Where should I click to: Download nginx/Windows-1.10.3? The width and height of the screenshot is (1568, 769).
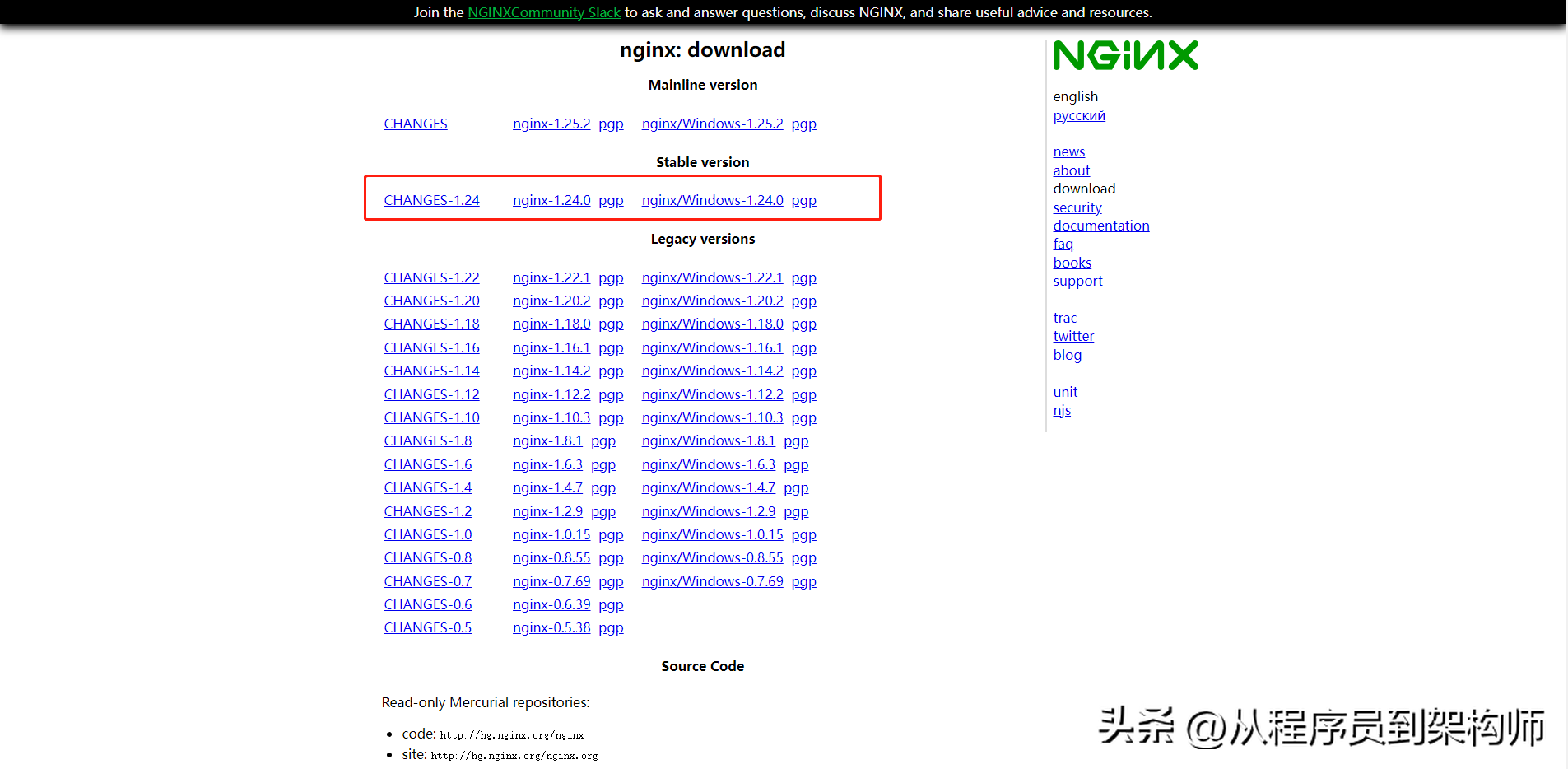[713, 417]
